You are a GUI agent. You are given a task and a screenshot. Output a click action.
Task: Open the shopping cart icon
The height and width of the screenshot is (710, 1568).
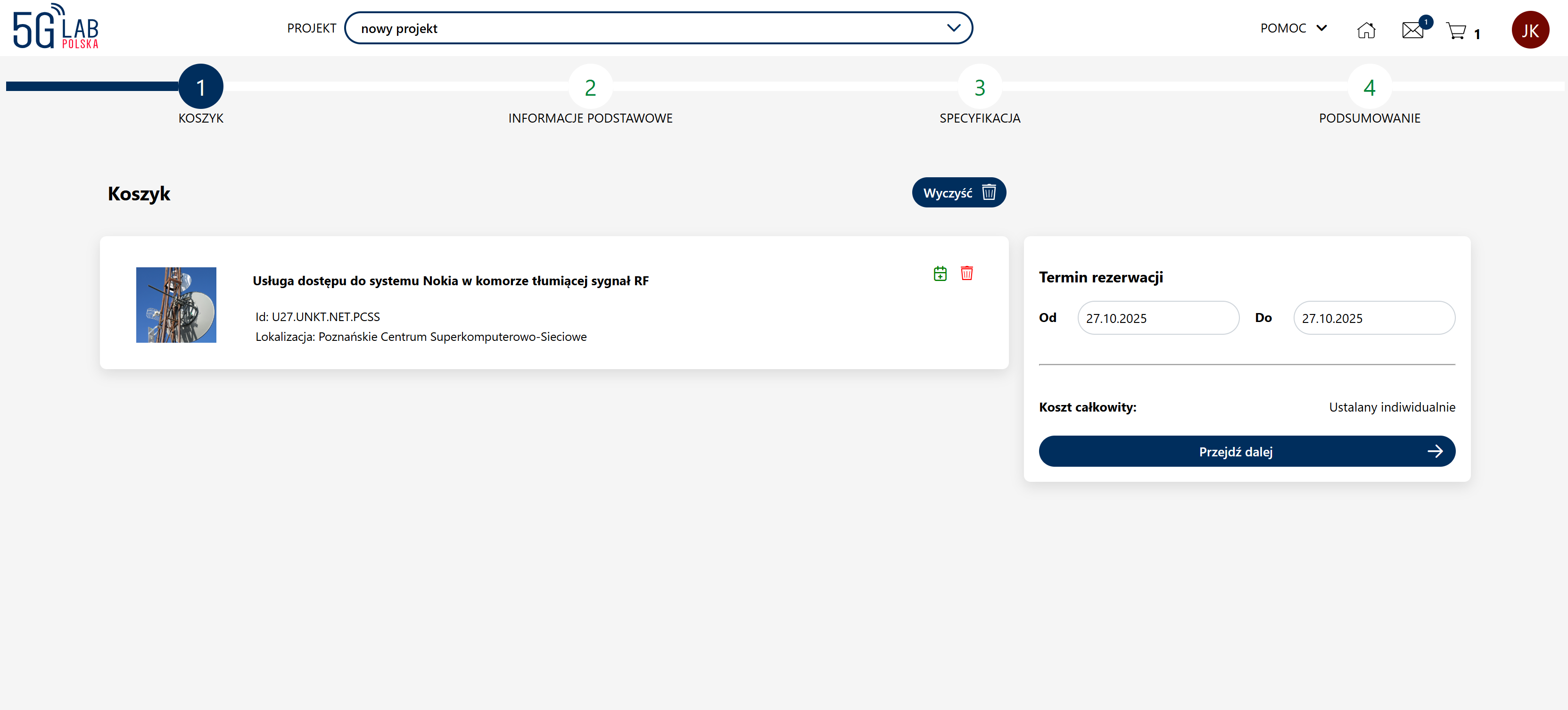1457,31
